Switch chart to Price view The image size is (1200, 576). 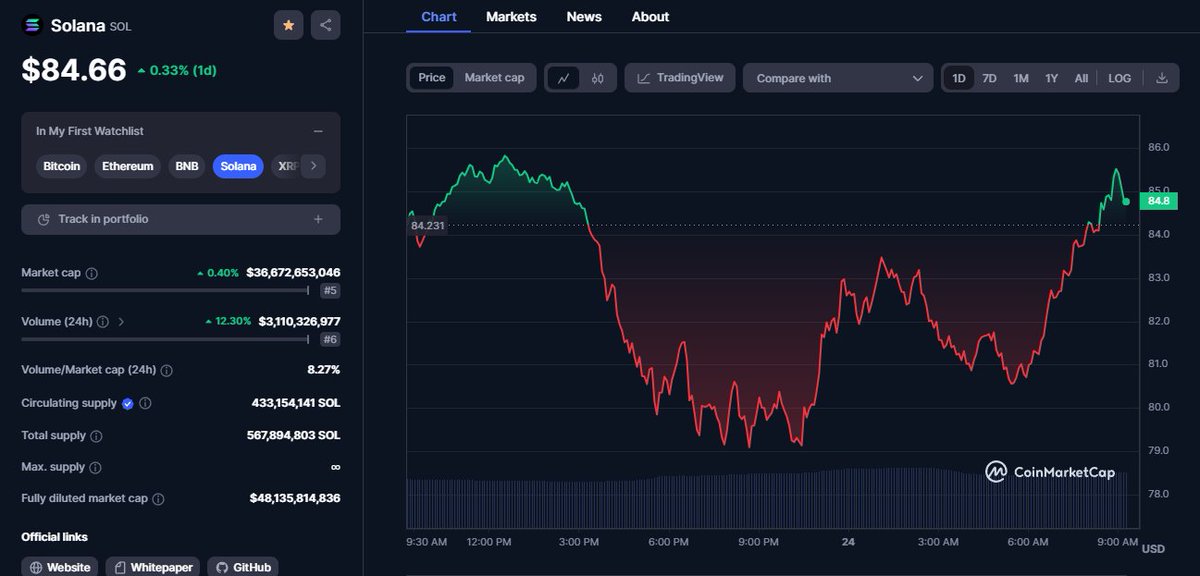pos(432,78)
